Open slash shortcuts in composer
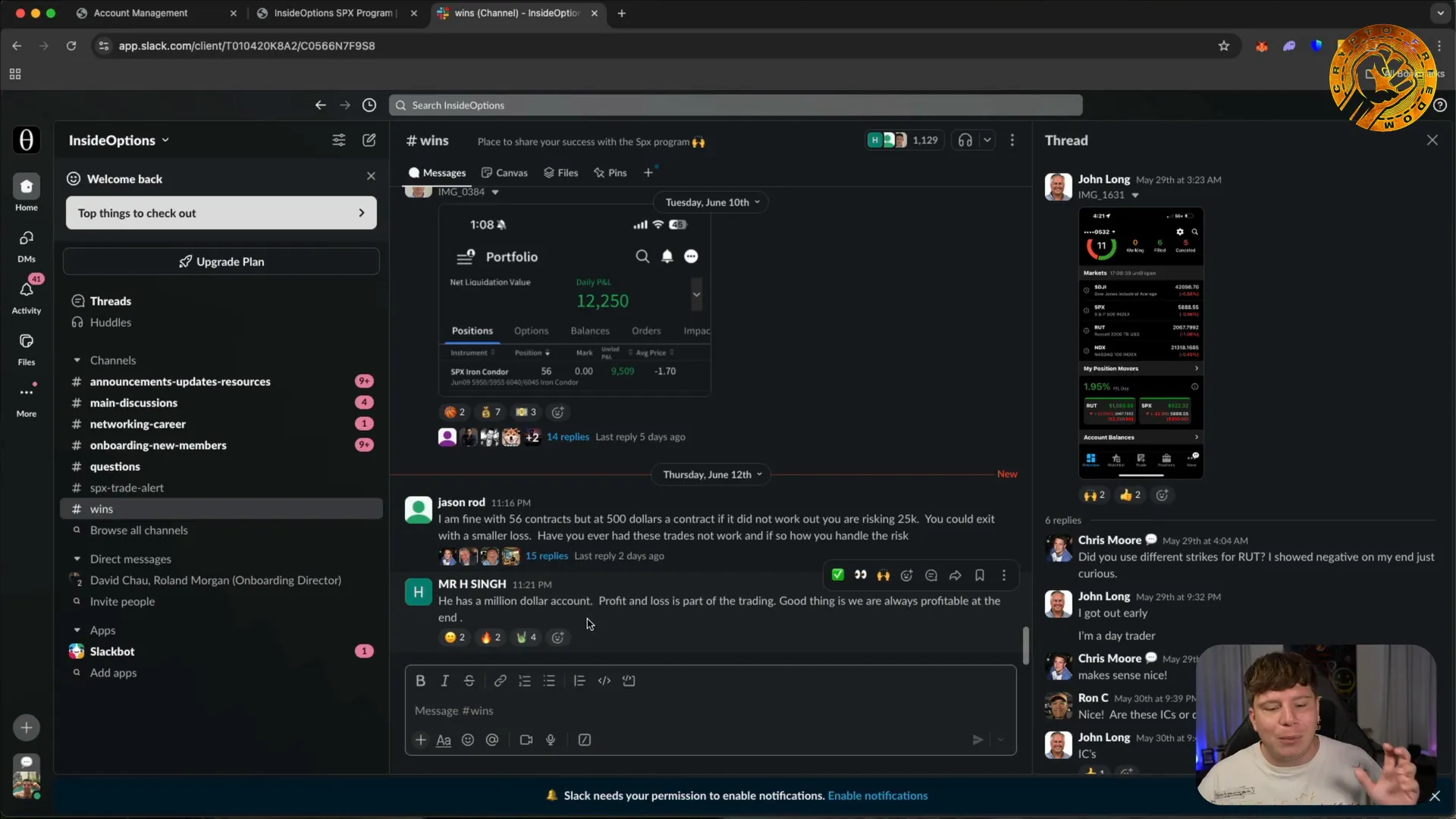Screen dimensions: 1456x819 585,740
